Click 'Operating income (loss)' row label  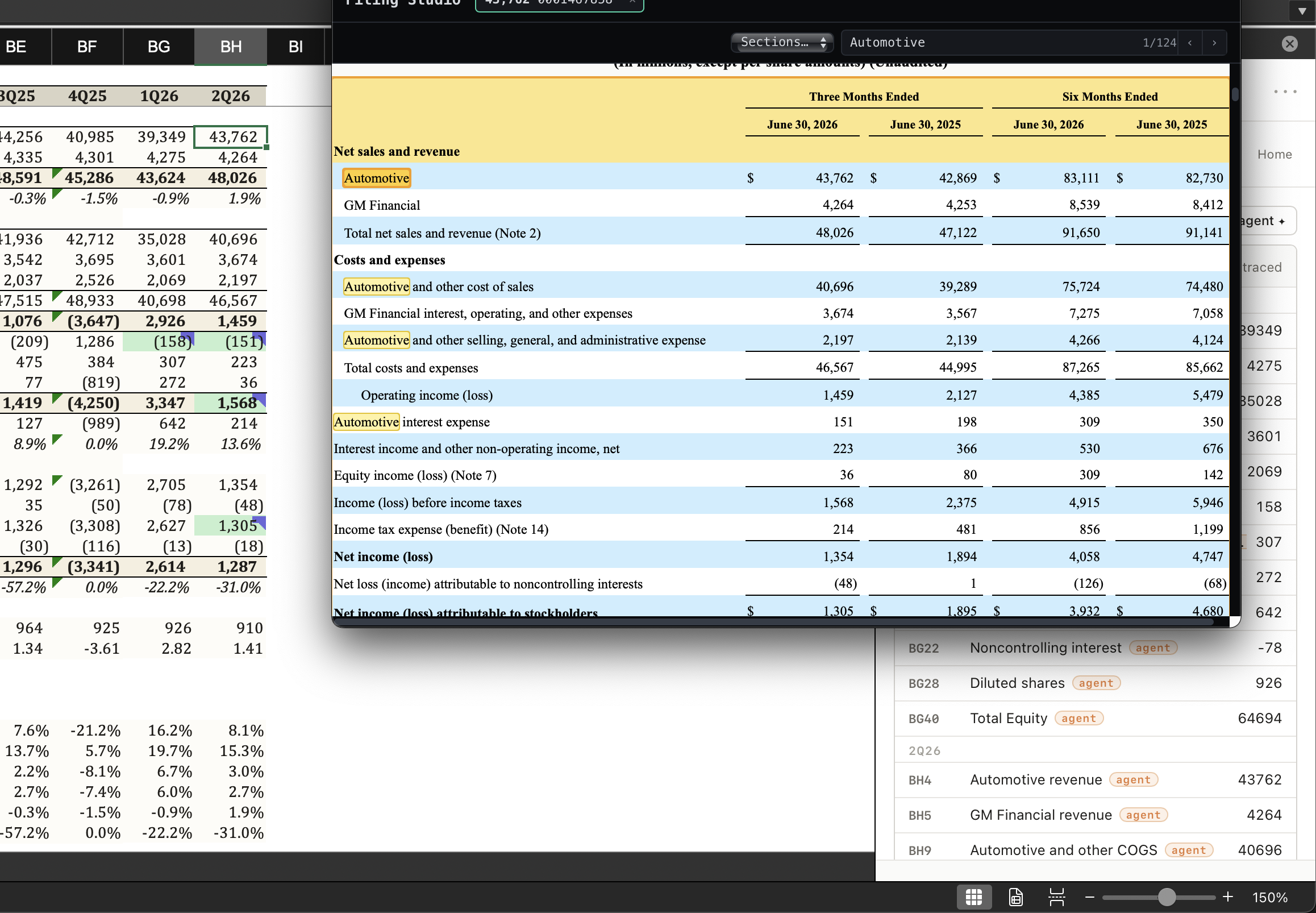[427, 395]
